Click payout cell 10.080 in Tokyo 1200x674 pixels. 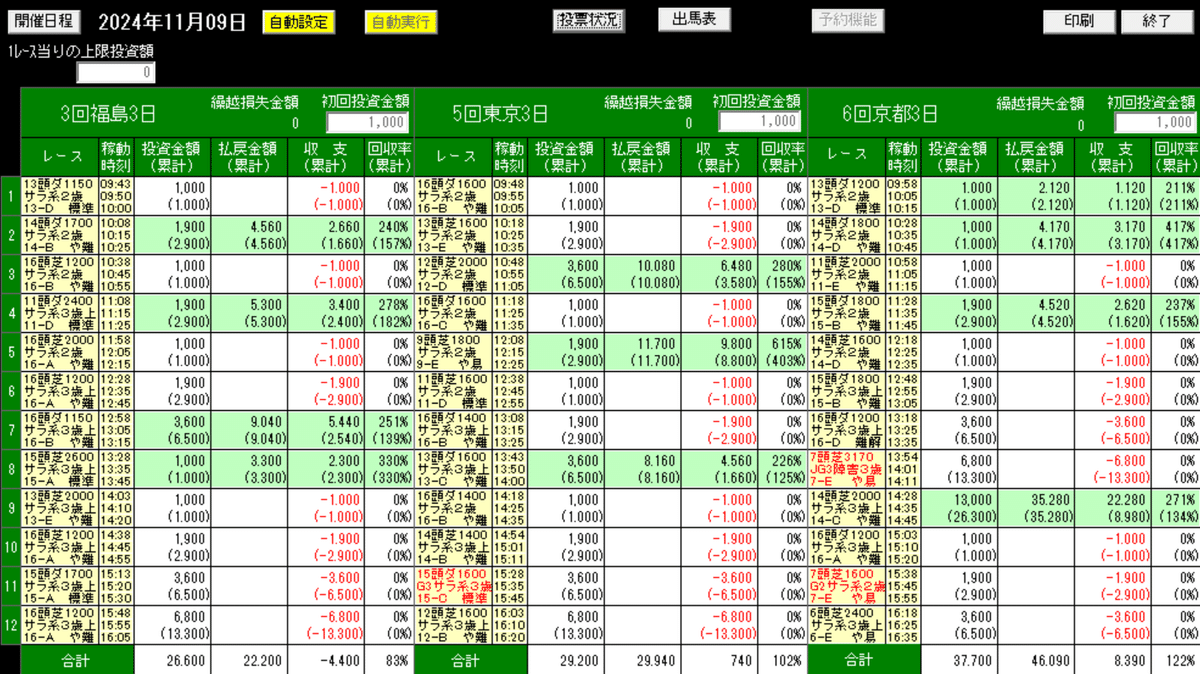643,273
